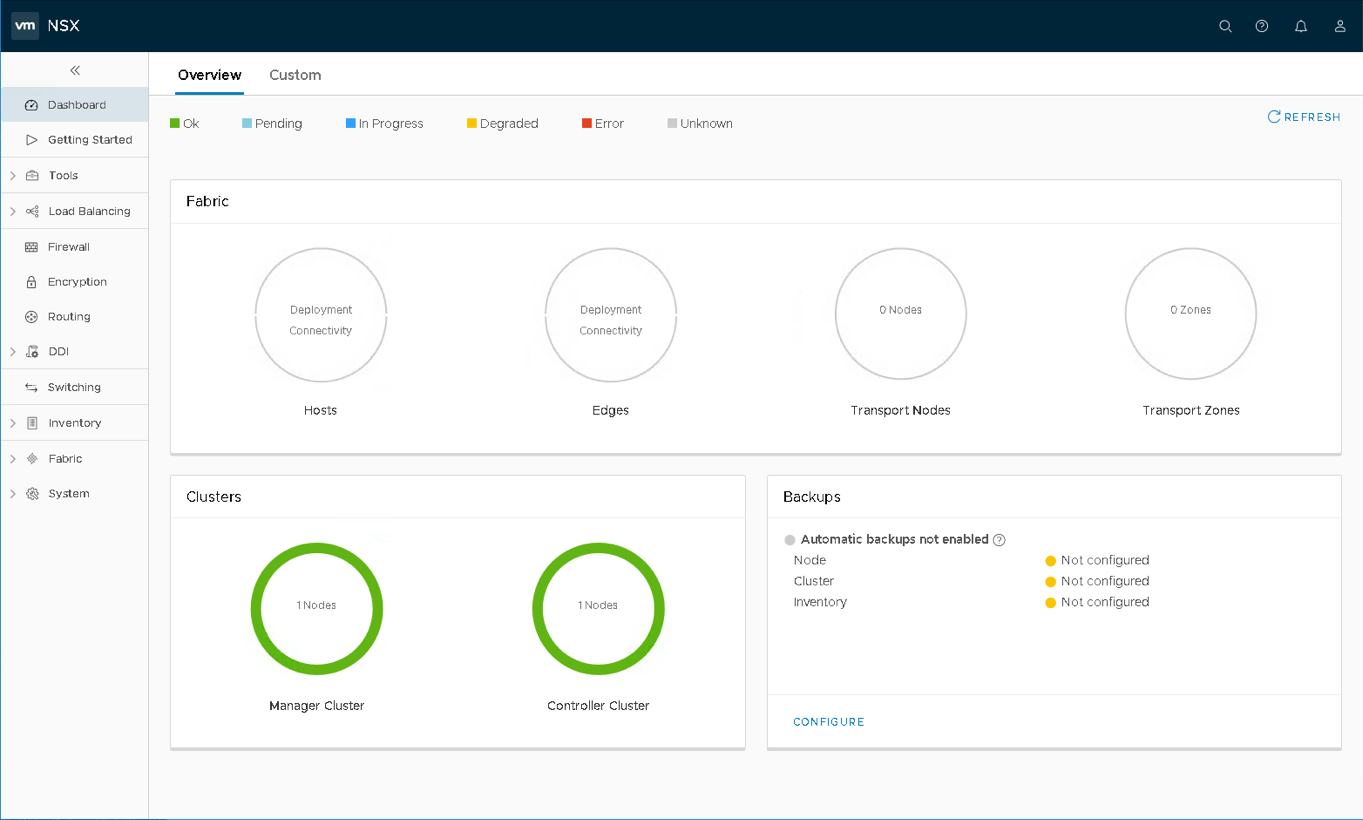Click the REFRESH button
Viewport: 1363px width, 820px height.
coord(1304,117)
